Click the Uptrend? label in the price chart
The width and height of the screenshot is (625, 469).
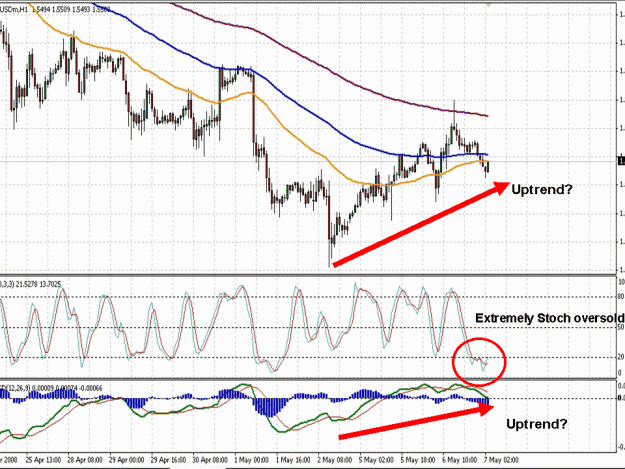coord(542,190)
